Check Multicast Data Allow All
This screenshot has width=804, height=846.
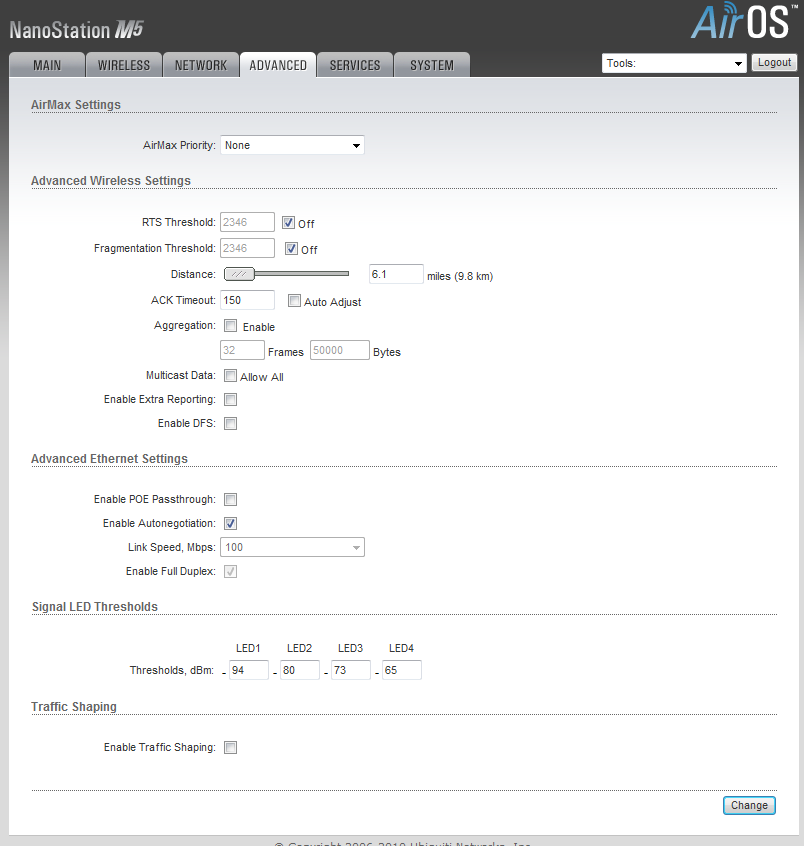(x=230, y=376)
